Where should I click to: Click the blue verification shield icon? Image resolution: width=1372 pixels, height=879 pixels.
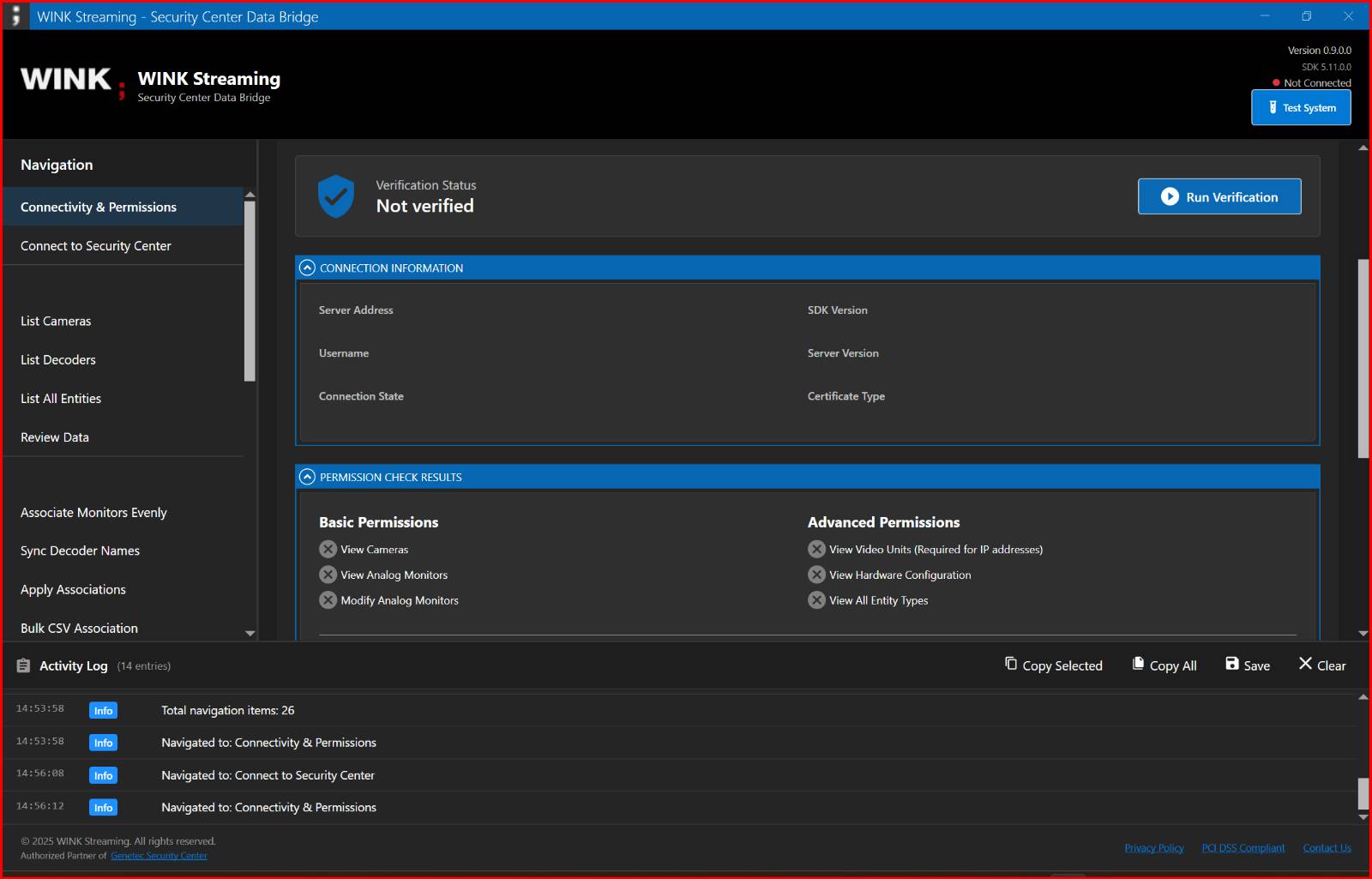(336, 196)
